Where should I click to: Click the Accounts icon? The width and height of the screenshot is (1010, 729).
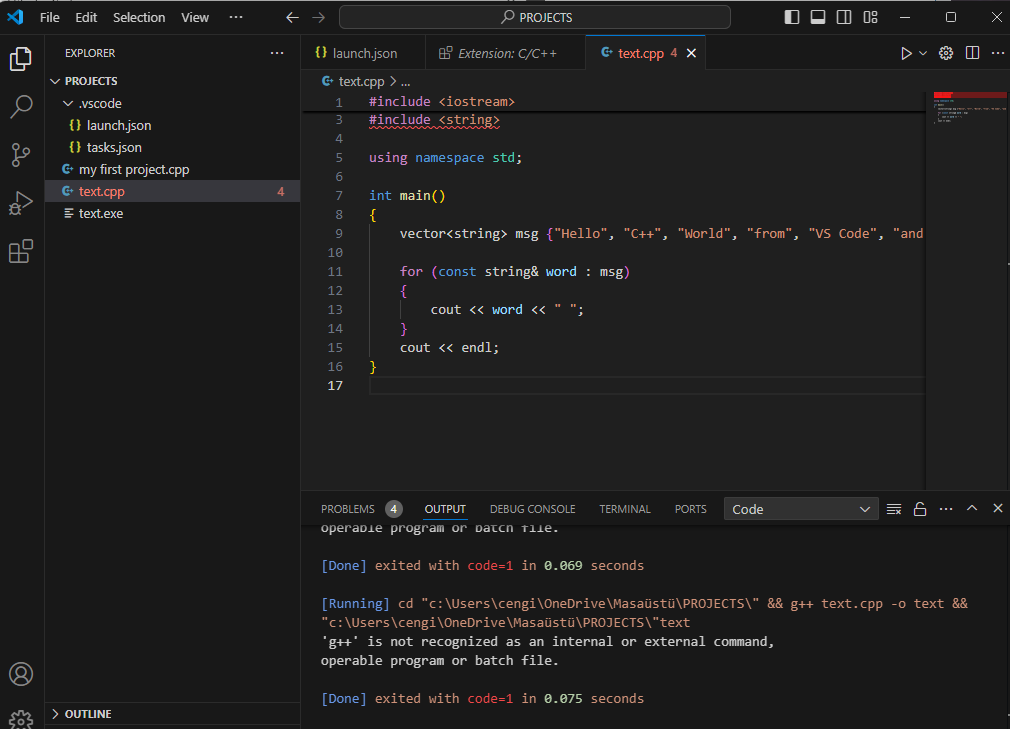click(x=21, y=674)
